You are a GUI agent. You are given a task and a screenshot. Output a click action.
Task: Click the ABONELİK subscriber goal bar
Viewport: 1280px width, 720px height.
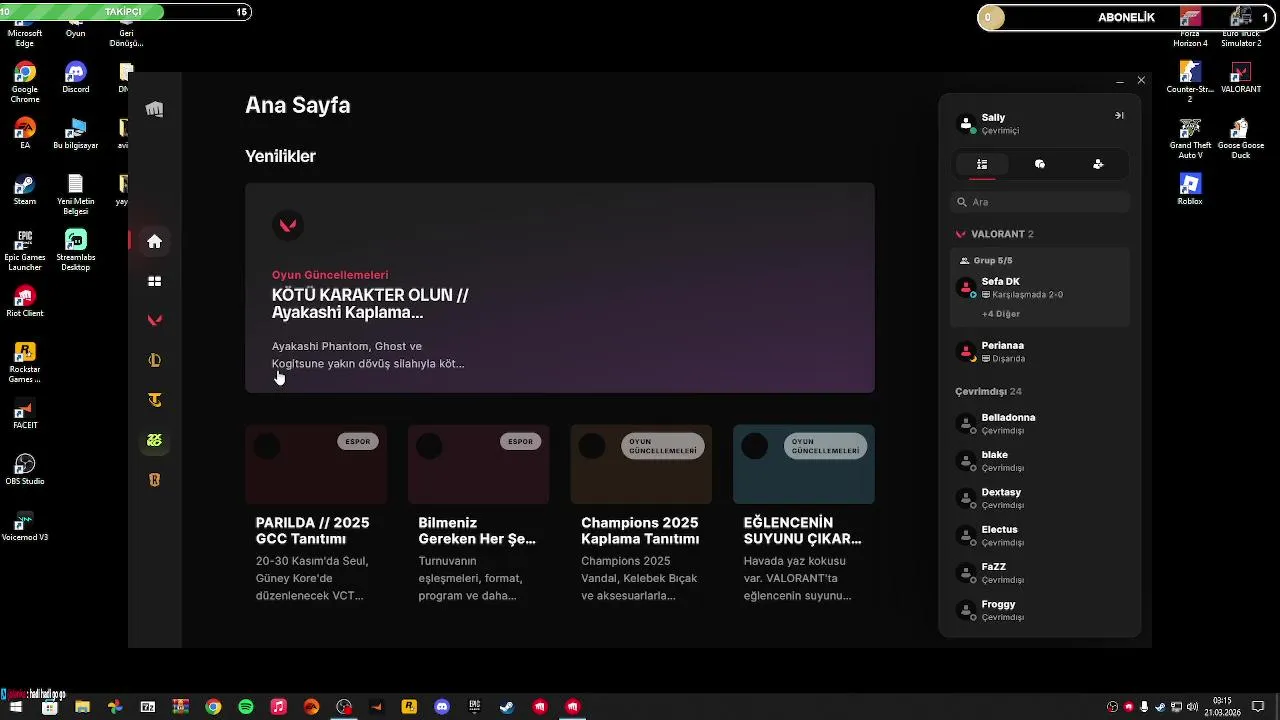(x=1128, y=17)
